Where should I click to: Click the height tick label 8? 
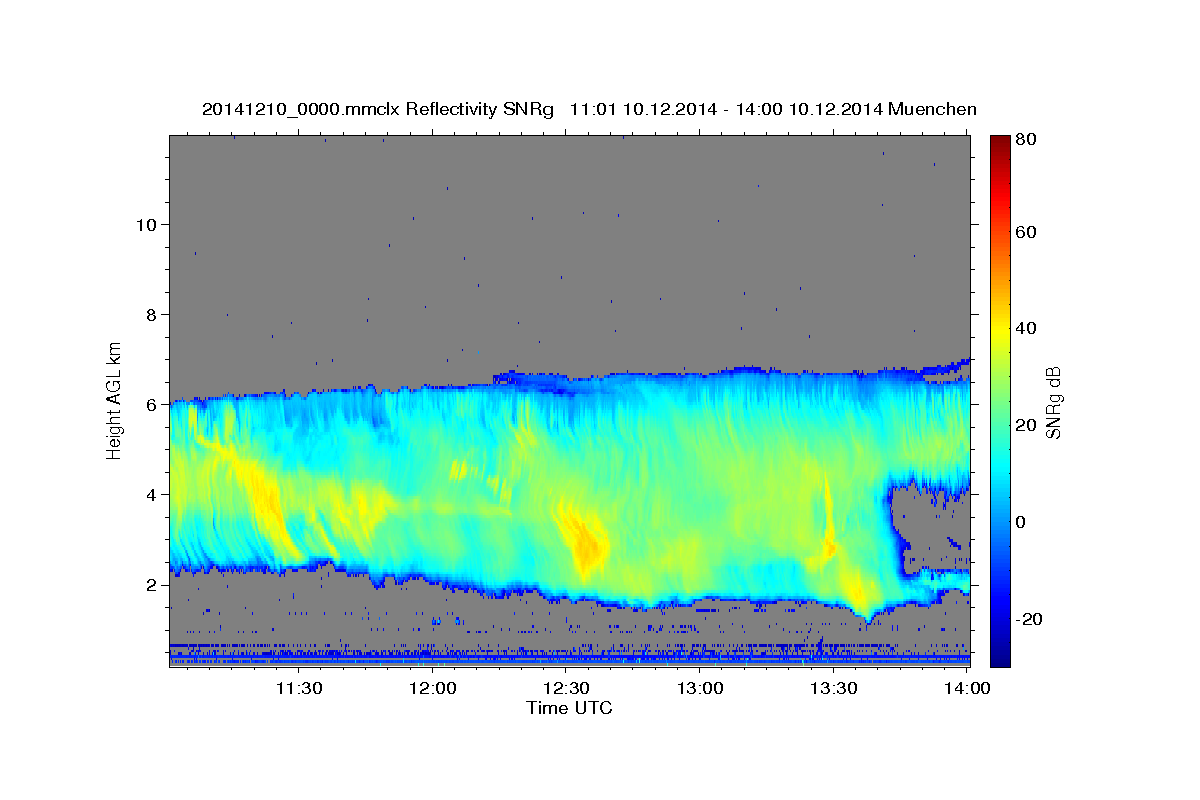[150, 314]
